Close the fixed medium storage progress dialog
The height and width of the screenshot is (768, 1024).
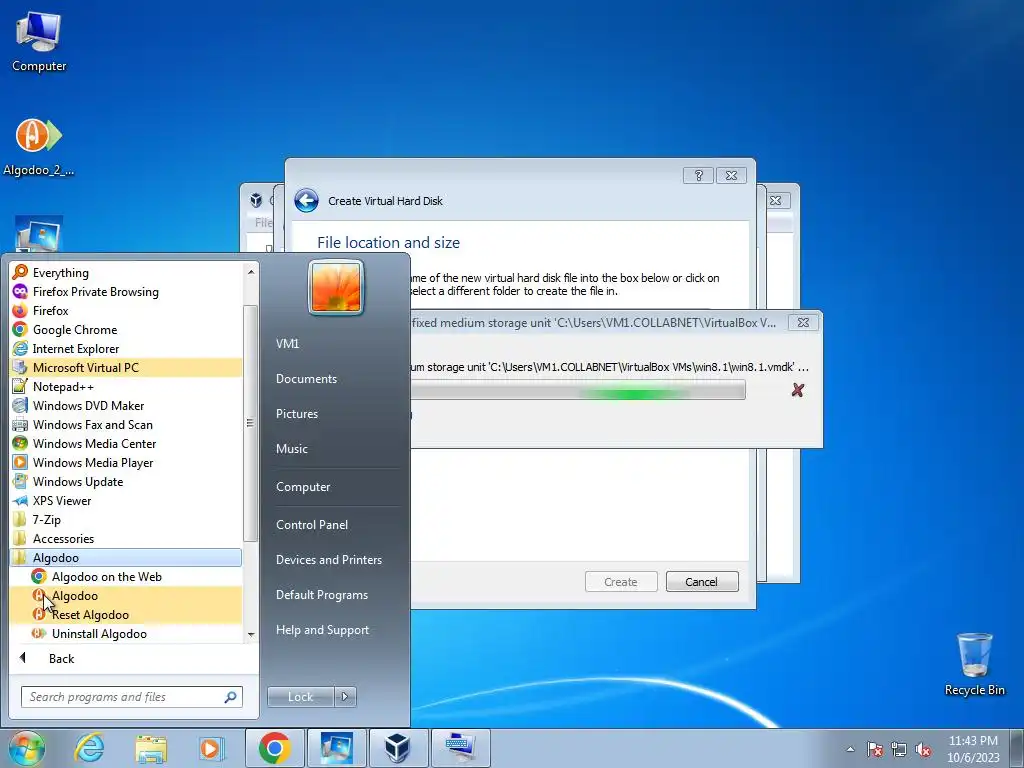click(x=803, y=323)
